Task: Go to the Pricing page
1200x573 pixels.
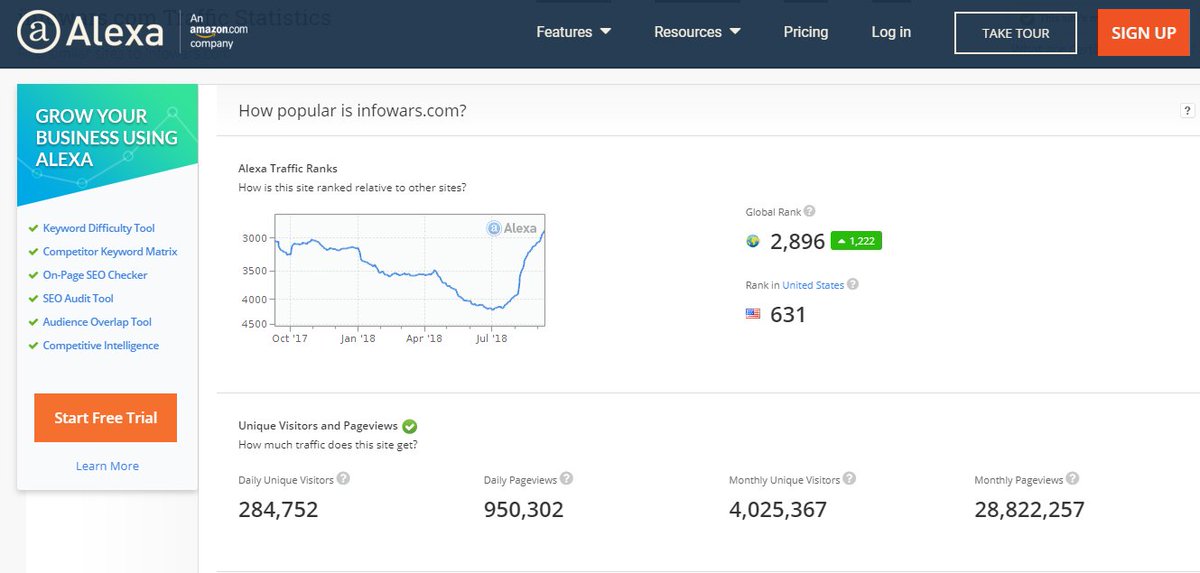Action: click(x=806, y=32)
